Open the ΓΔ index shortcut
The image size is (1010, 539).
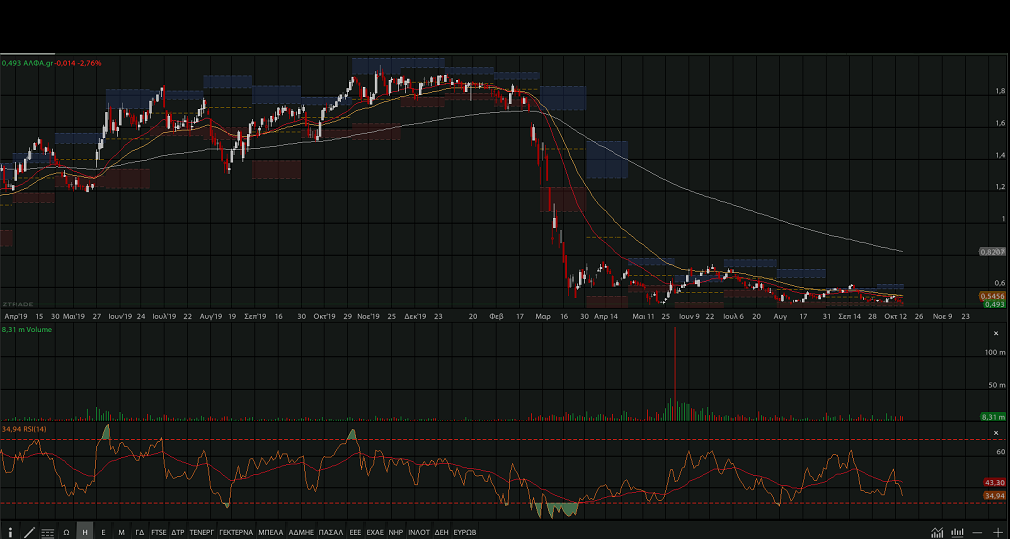[140, 532]
